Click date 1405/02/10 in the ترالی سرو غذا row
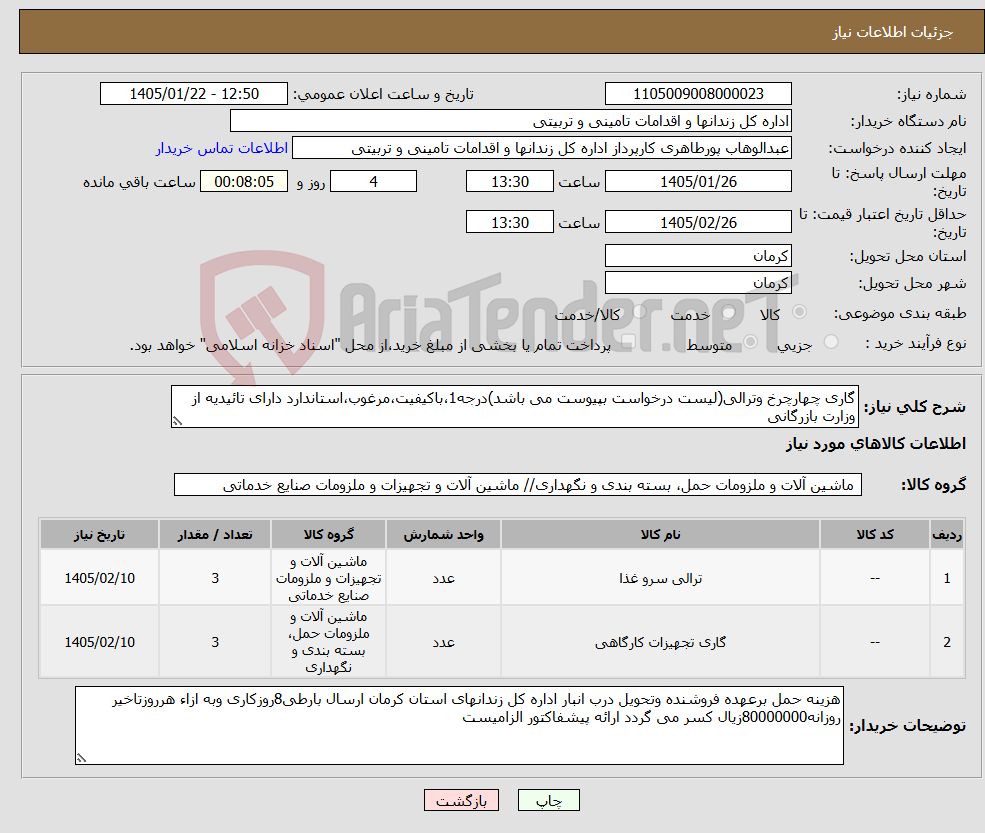985x833 pixels. [99, 579]
